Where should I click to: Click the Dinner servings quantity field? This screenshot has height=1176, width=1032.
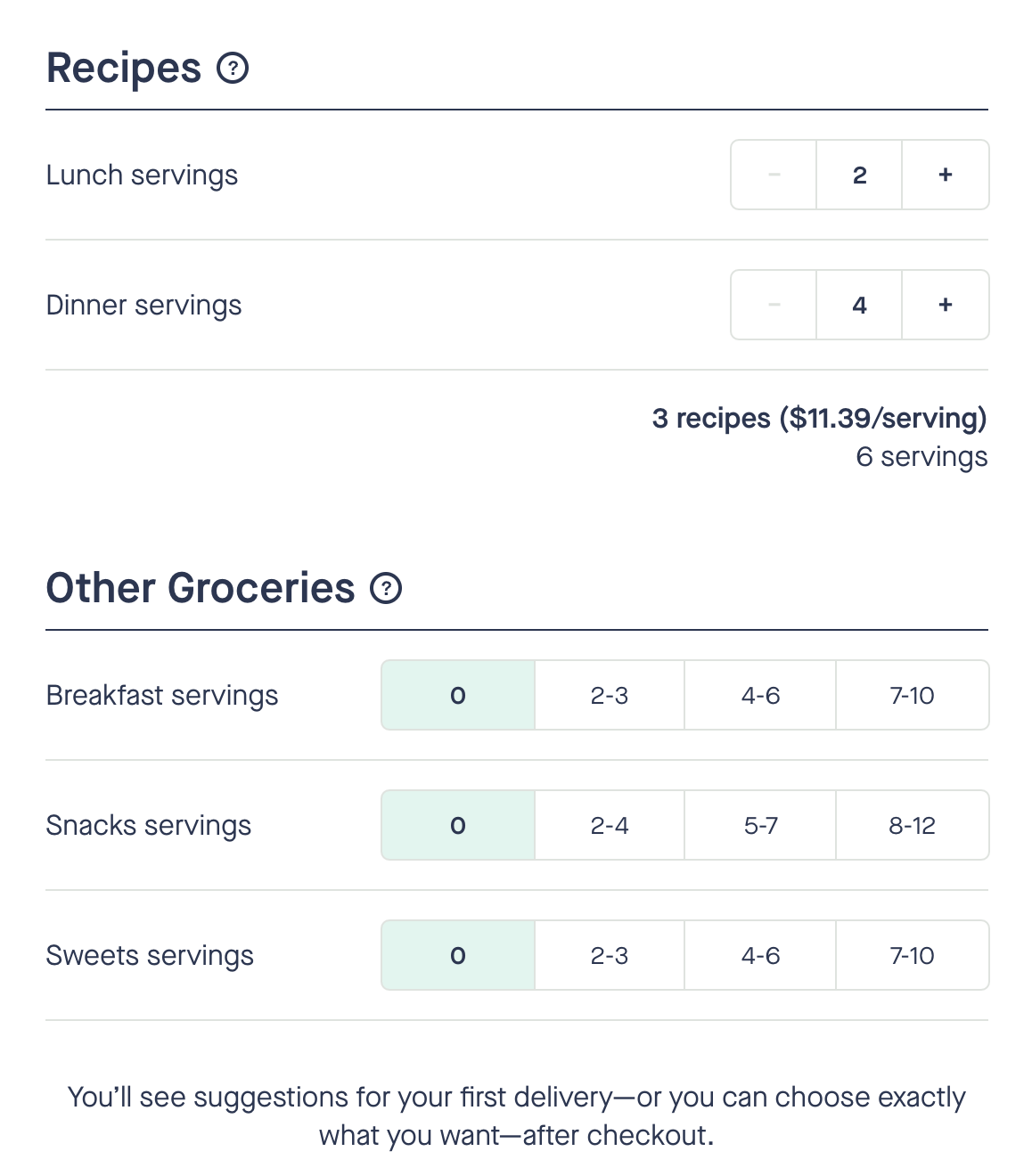(859, 306)
